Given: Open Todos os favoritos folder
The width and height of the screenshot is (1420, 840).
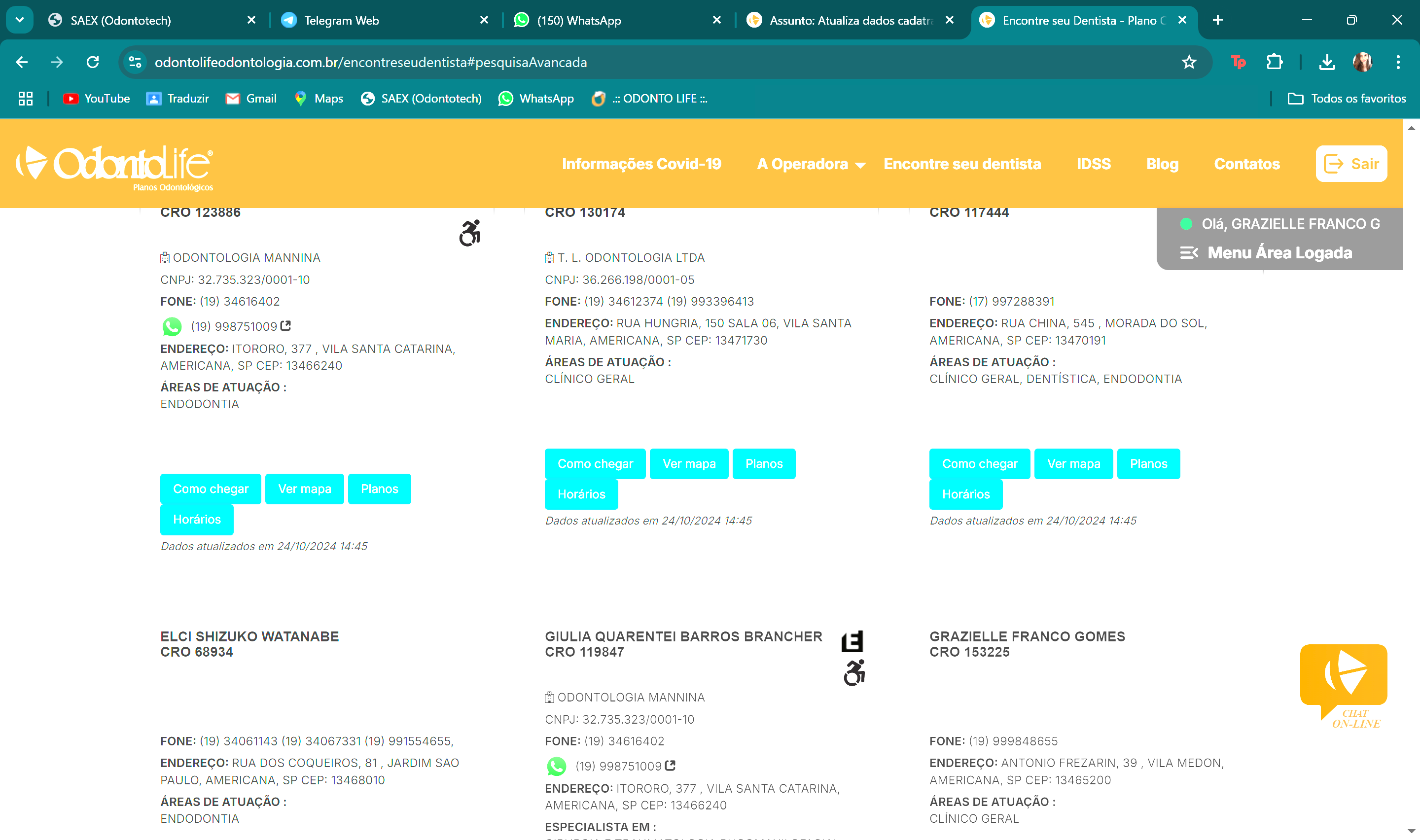Looking at the screenshot, I should click(1346, 99).
